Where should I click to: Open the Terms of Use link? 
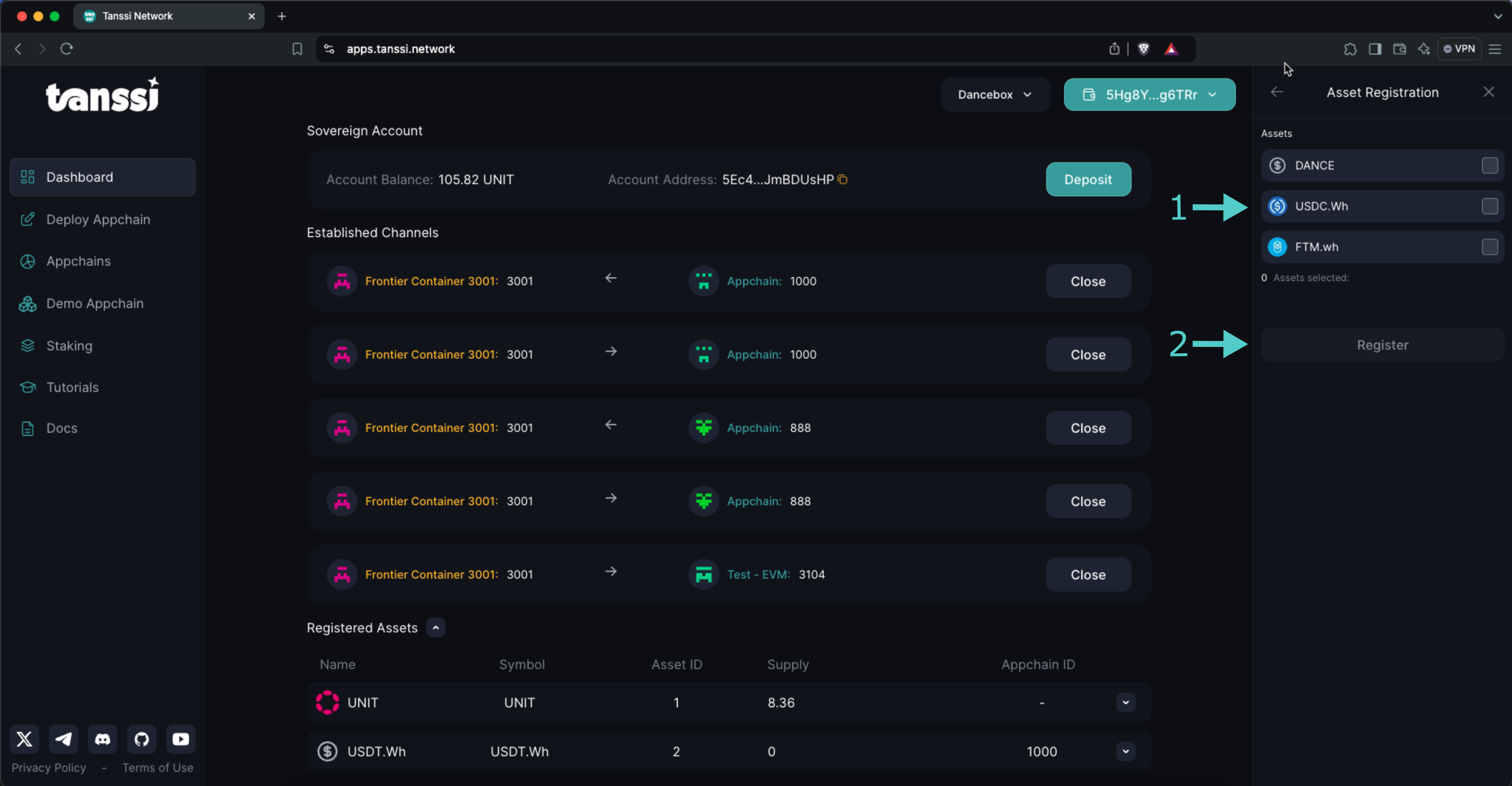click(157, 768)
